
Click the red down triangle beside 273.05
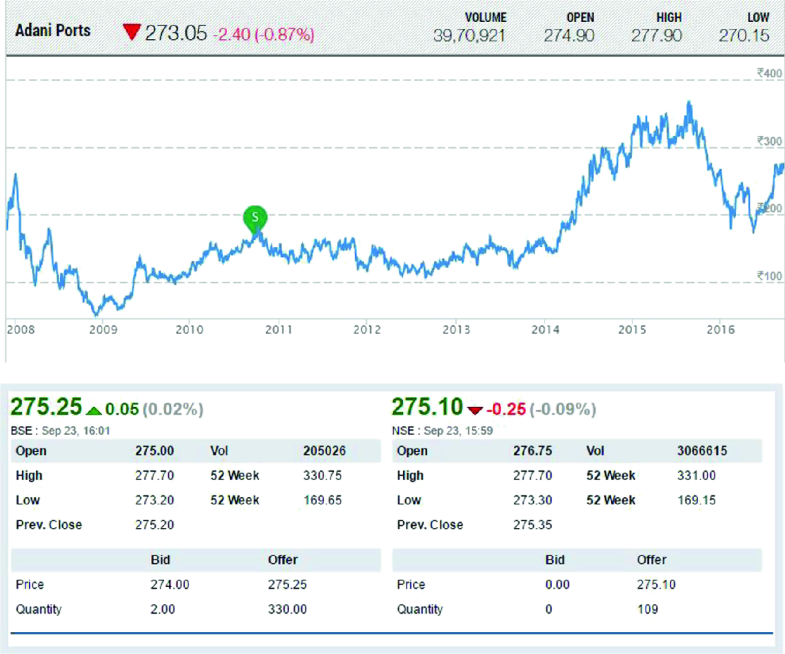pyautogui.click(x=131, y=33)
